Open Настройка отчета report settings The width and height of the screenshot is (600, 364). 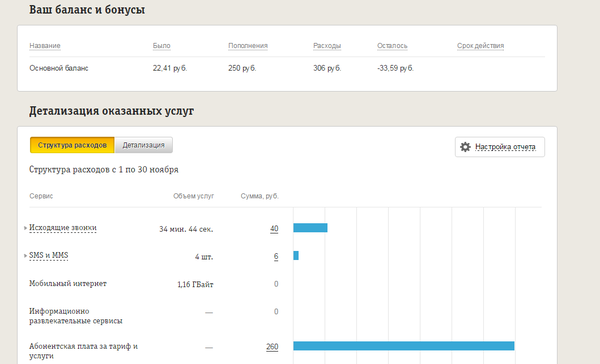[x=500, y=147]
